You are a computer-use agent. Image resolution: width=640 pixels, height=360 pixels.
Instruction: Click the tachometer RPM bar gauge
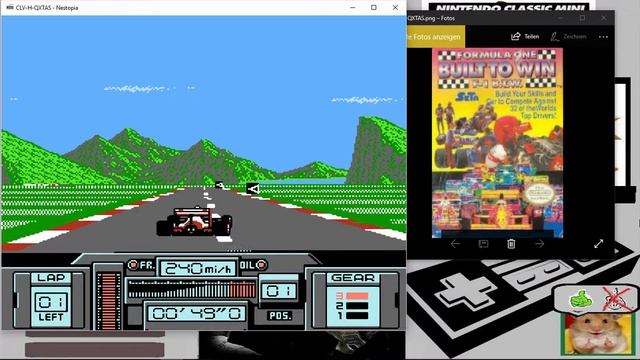[x=192, y=289]
